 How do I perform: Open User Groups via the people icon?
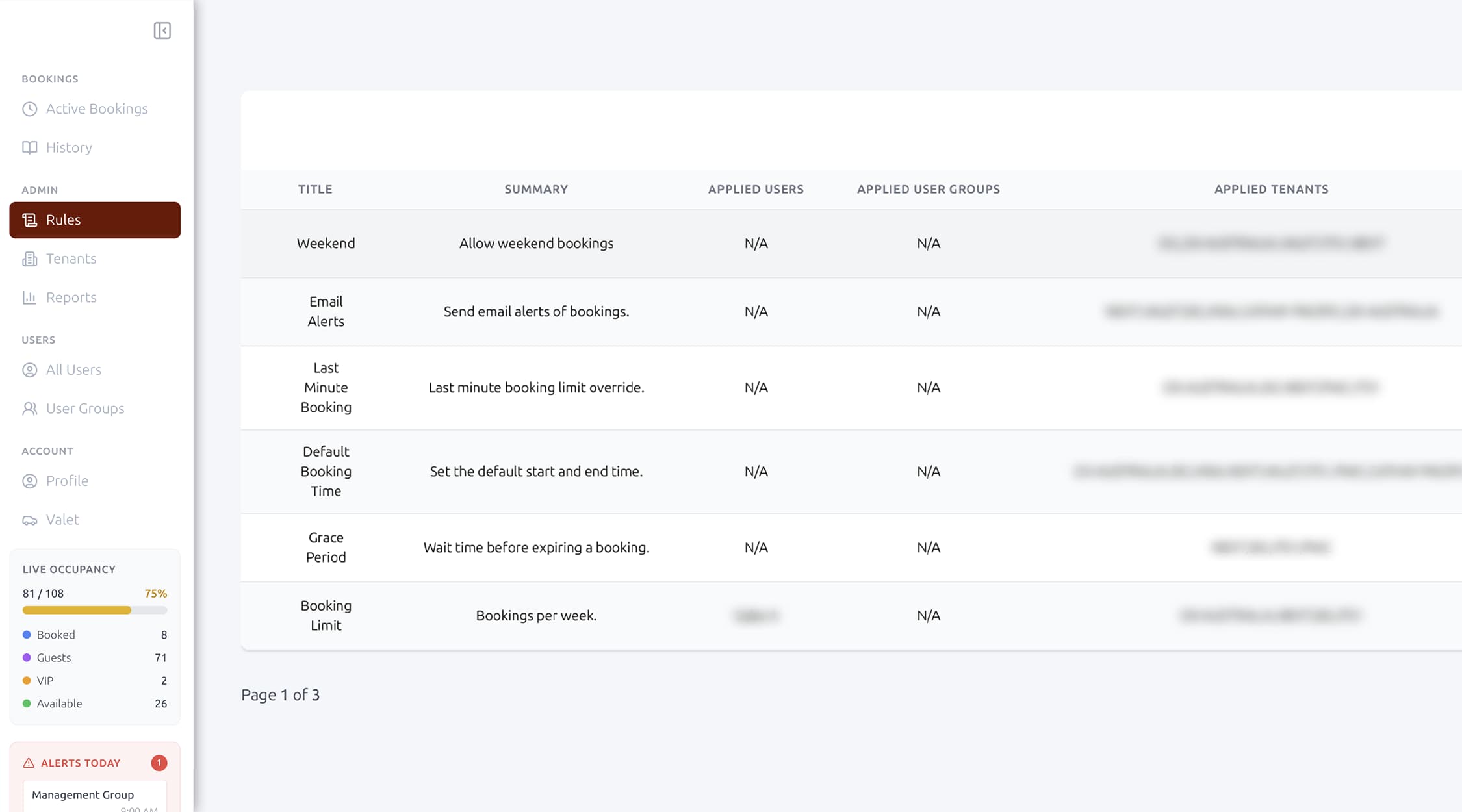point(29,409)
